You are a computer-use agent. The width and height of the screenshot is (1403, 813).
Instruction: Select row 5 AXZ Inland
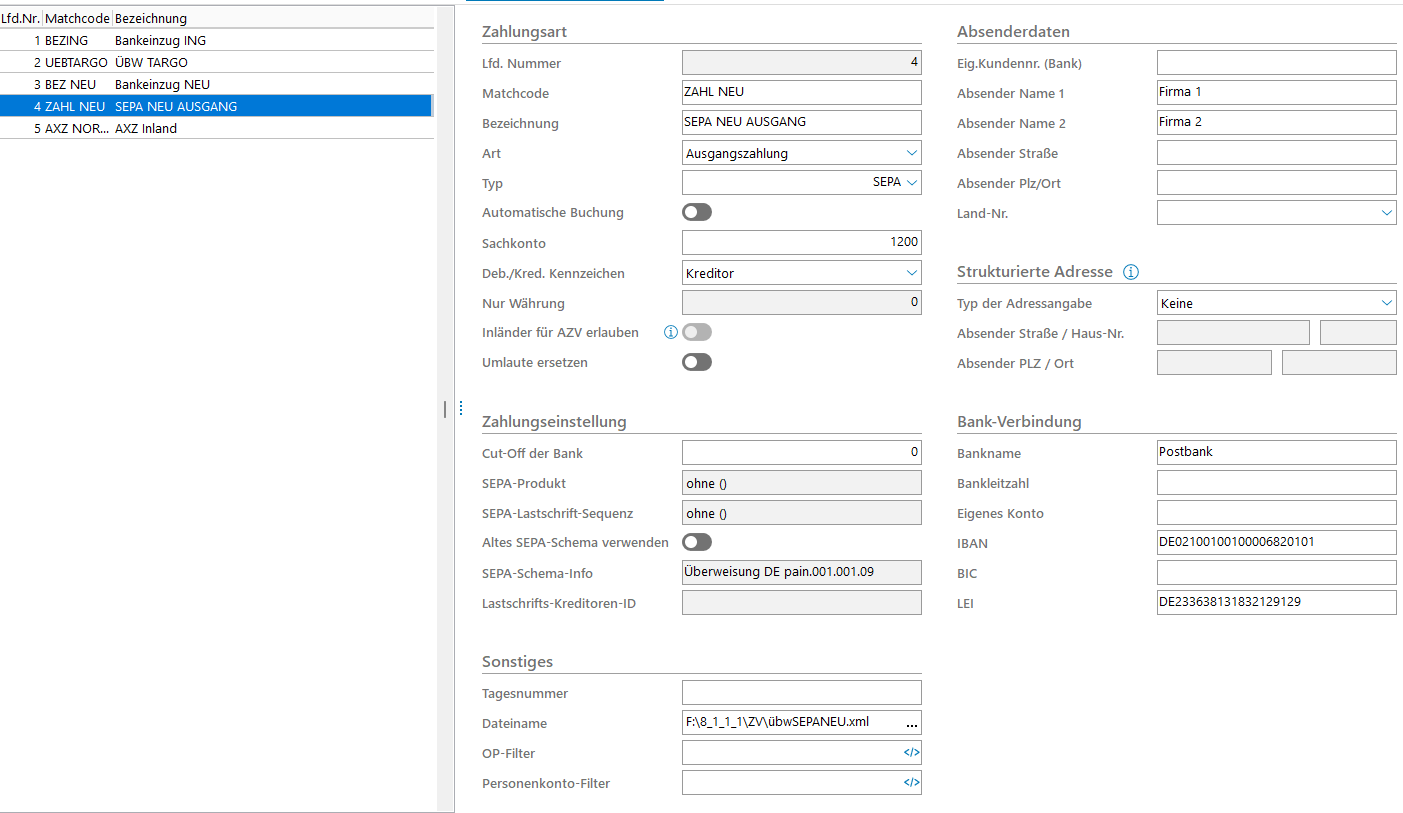pos(216,128)
